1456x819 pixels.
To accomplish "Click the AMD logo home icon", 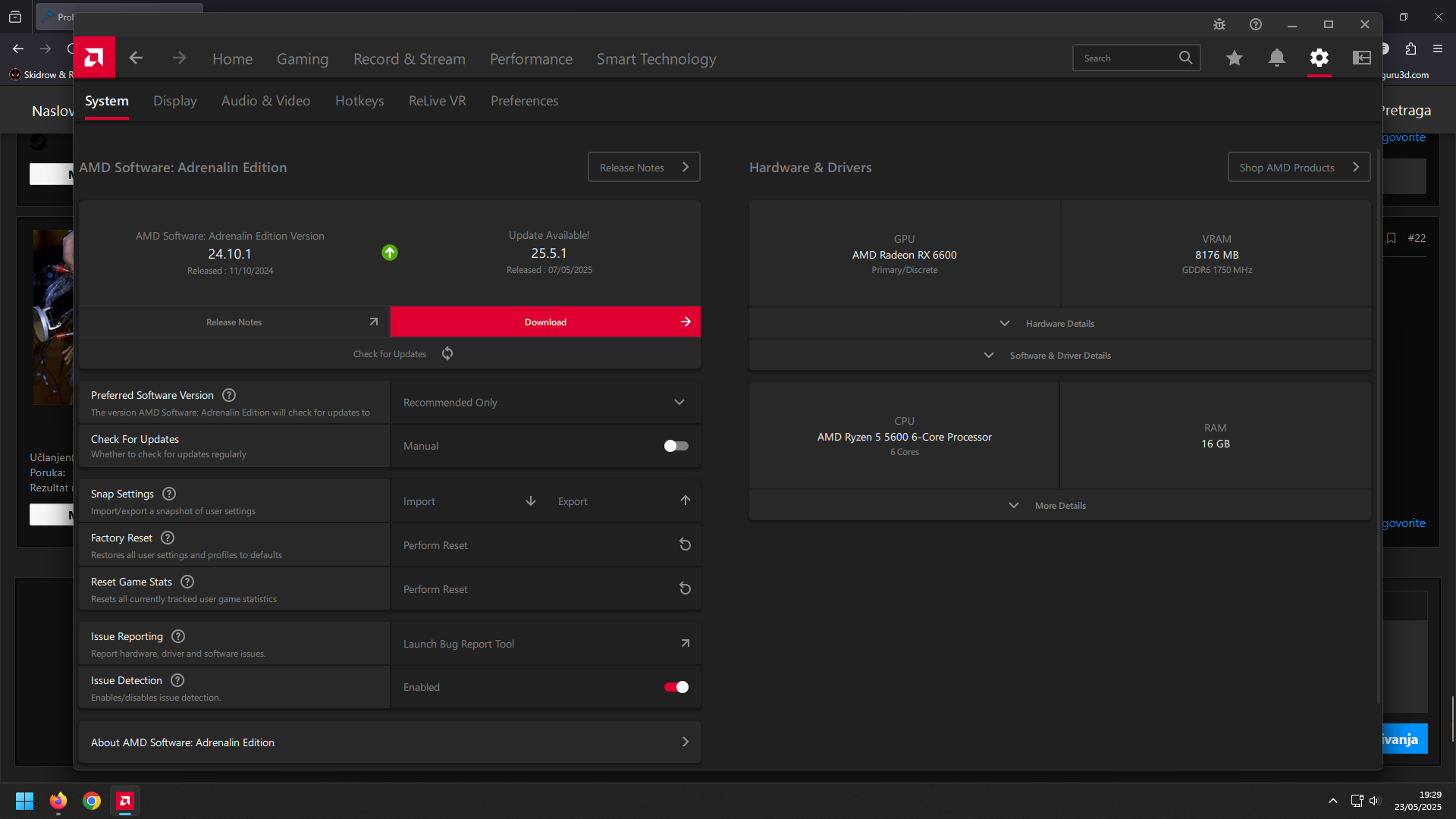I will 94,58.
